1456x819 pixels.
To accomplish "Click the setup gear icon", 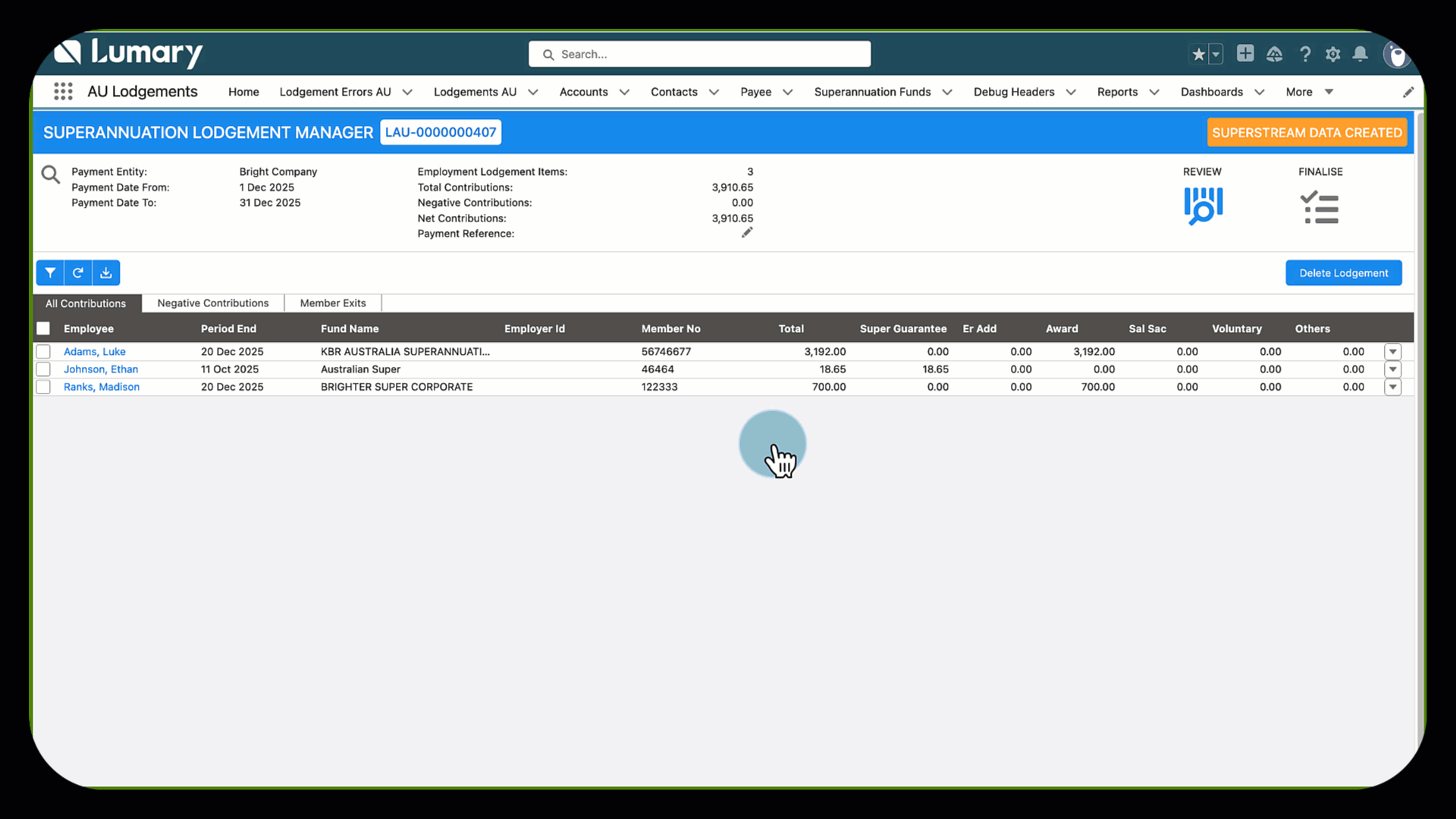I will (1332, 54).
